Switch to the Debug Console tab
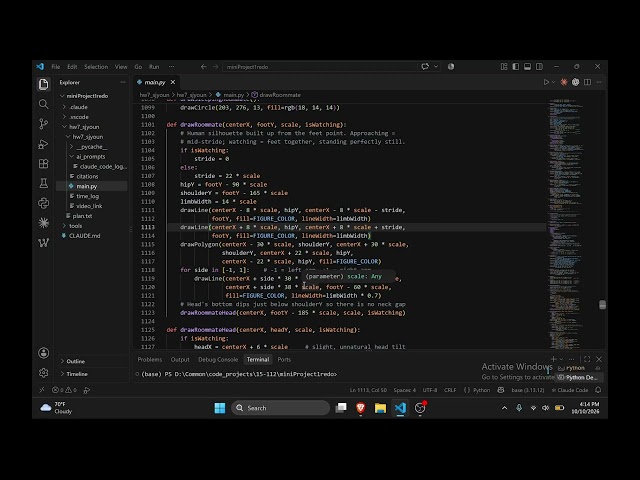The width and height of the screenshot is (640, 480). pos(218,360)
